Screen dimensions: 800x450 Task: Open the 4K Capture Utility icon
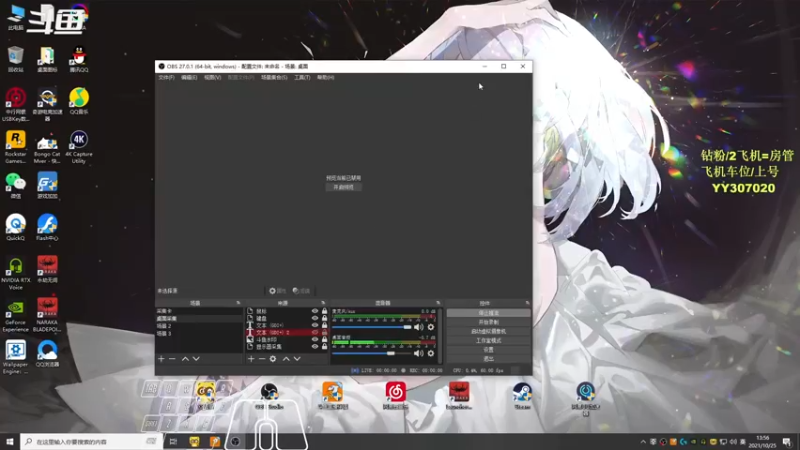pyautogui.click(x=79, y=147)
